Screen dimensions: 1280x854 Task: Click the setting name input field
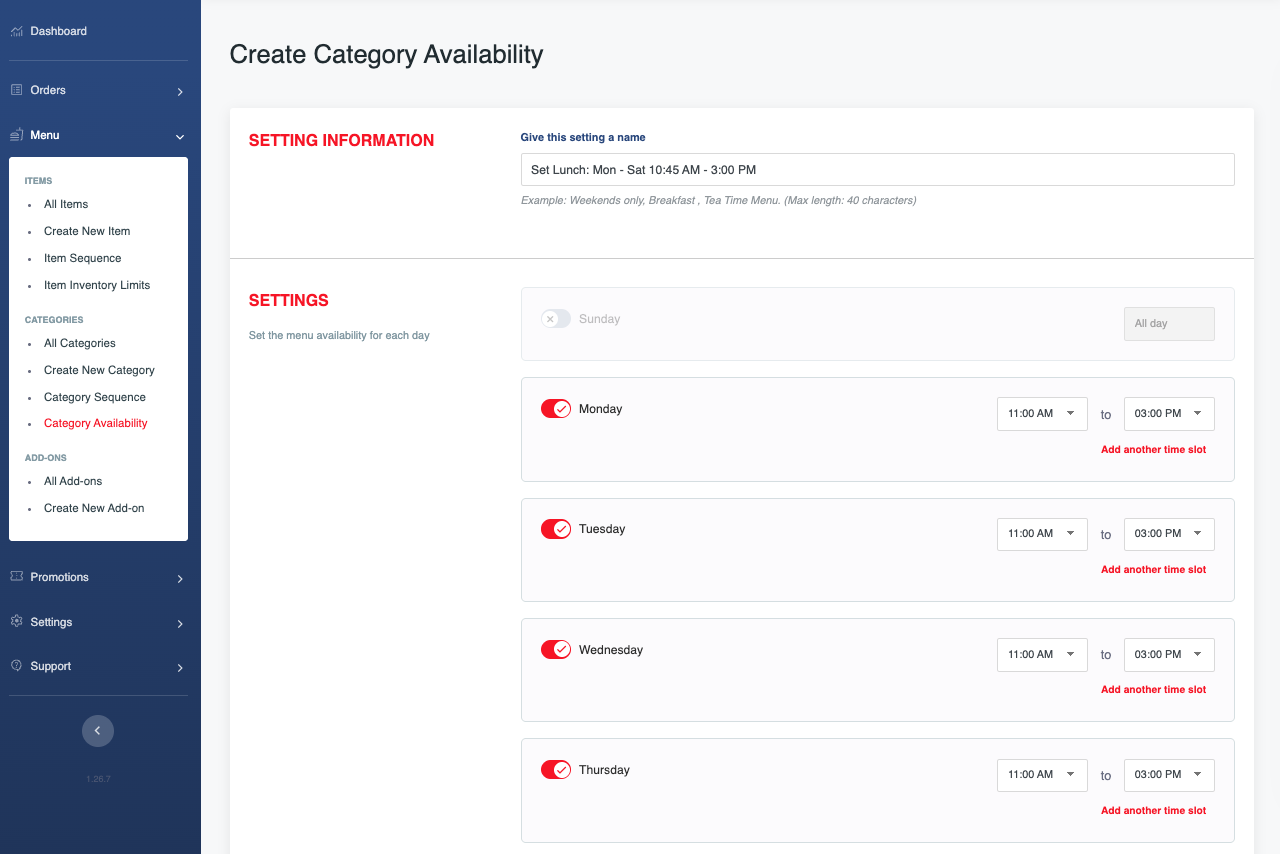pyautogui.click(x=877, y=170)
